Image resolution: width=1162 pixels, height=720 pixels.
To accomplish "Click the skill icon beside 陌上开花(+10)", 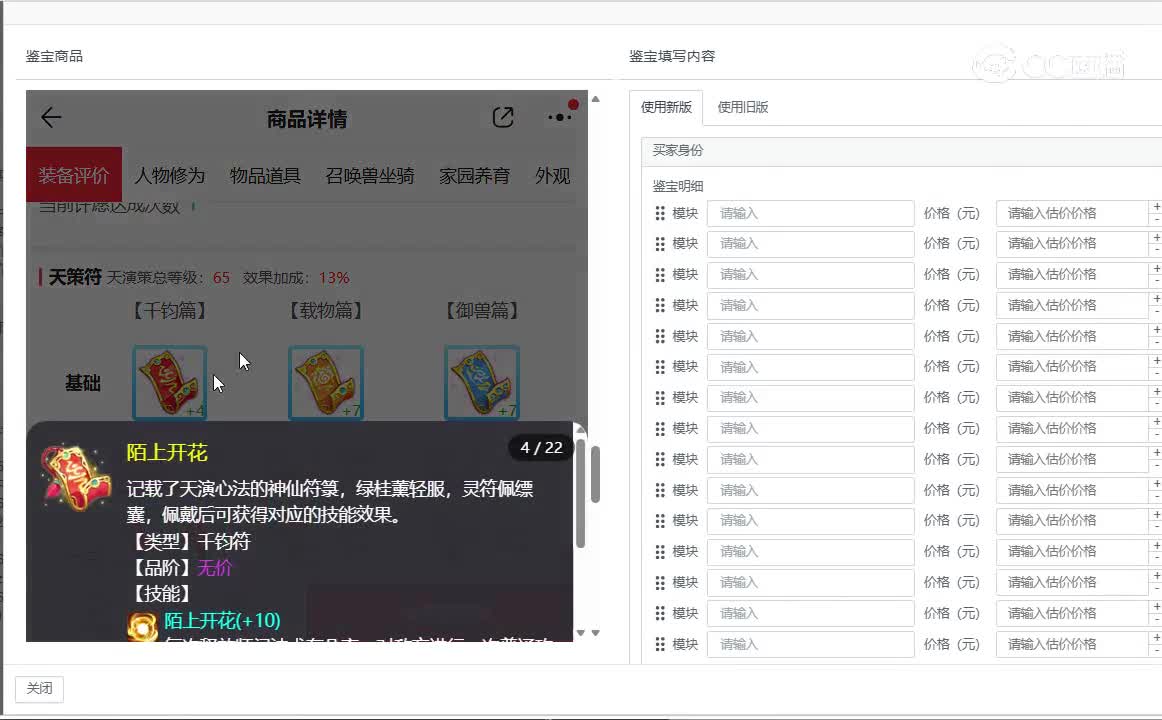I will [142, 627].
